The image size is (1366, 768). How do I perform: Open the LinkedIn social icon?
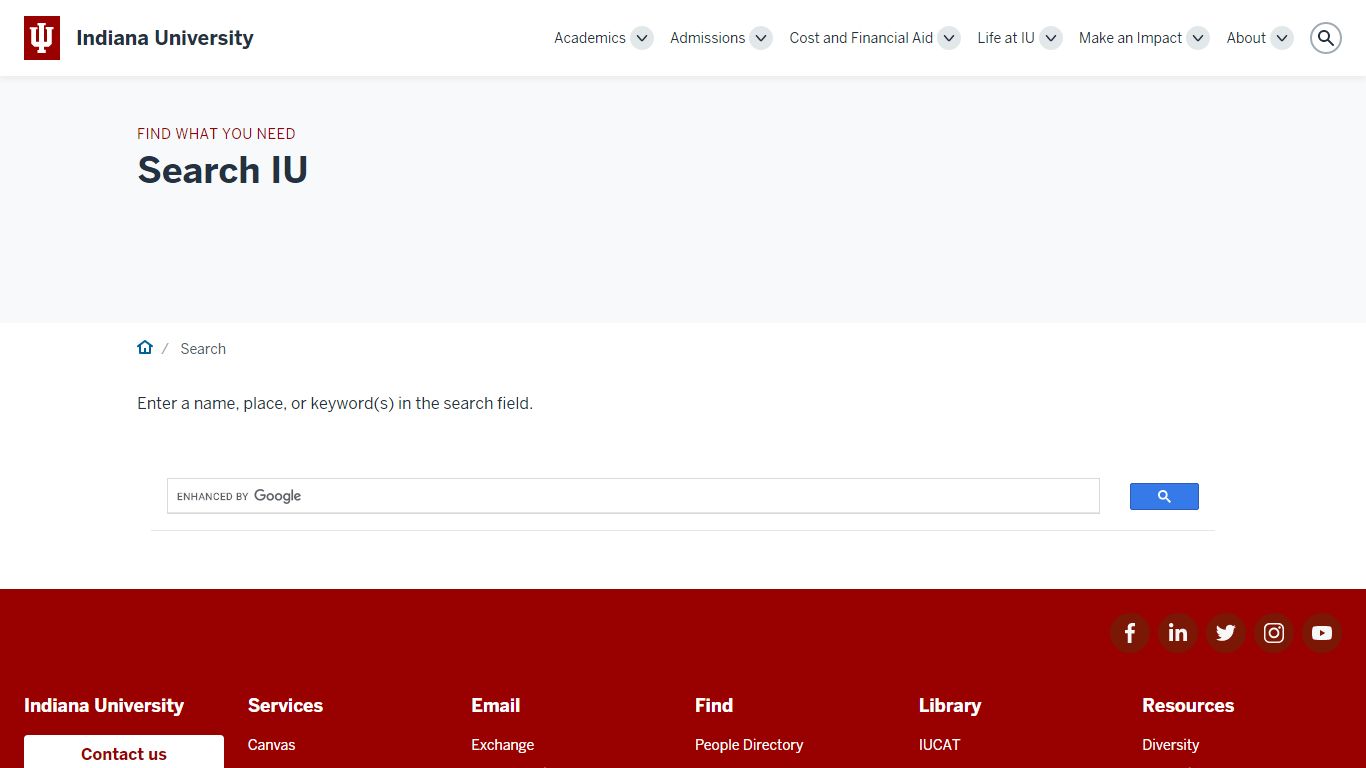[1178, 633]
